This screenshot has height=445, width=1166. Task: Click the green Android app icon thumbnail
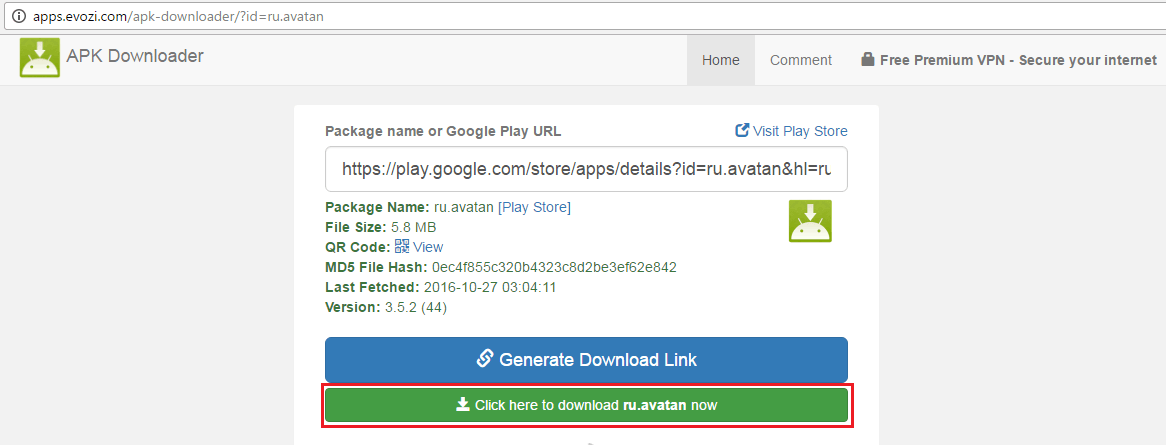coord(810,221)
